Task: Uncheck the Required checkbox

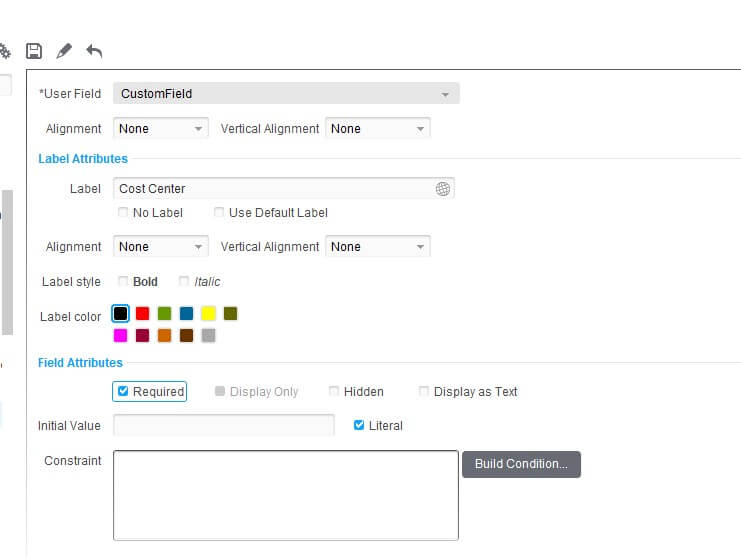Action: coord(123,391)
